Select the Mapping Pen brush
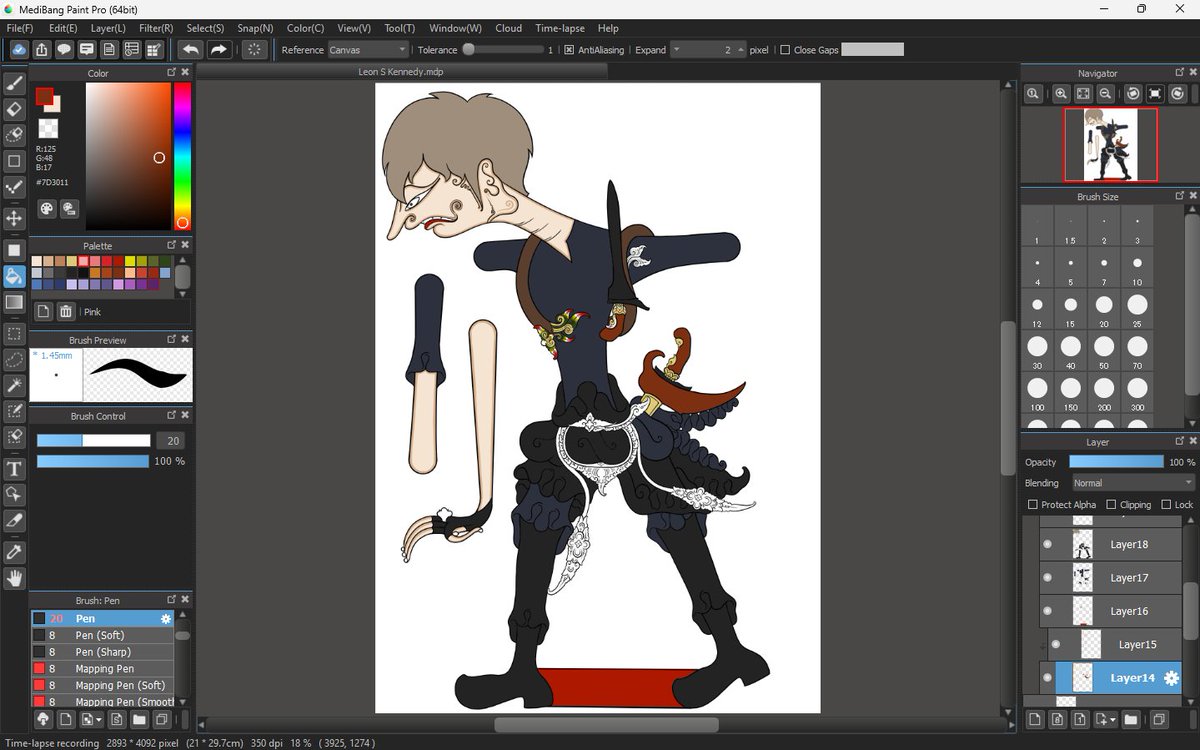This screenshot has height=750, width=1200. pos(102,669)
